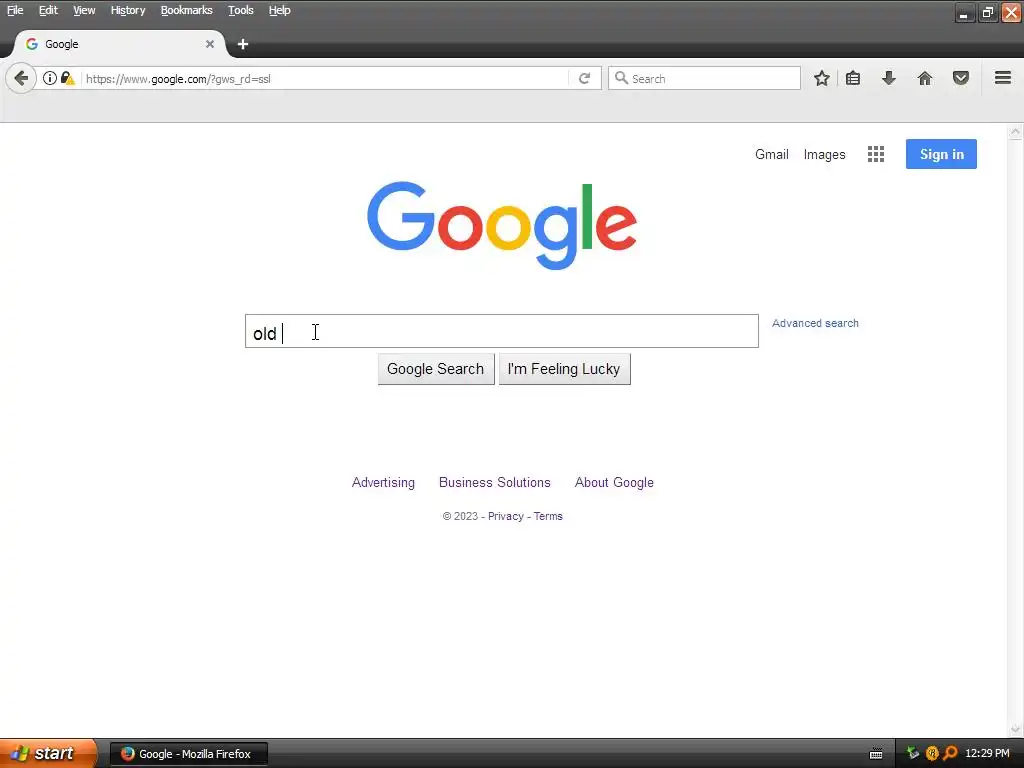Close the Google tab
The width and height of the screenshot is (1024, 768).
210,44
